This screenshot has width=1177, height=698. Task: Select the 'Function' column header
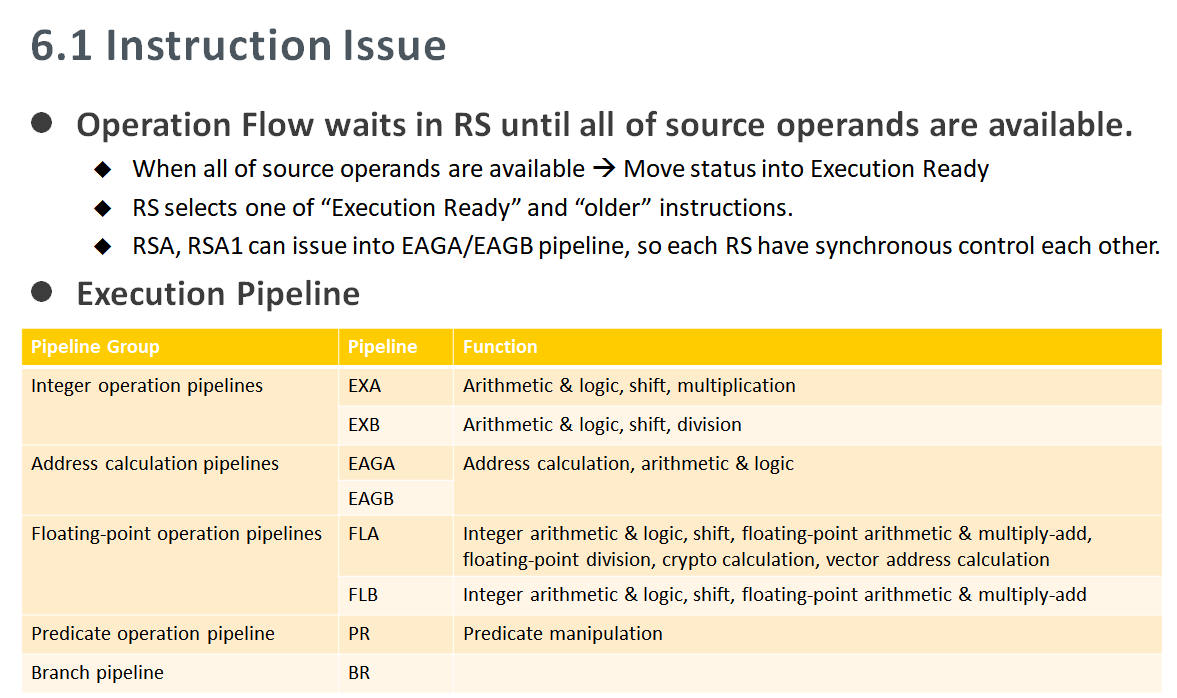[808, 347]
